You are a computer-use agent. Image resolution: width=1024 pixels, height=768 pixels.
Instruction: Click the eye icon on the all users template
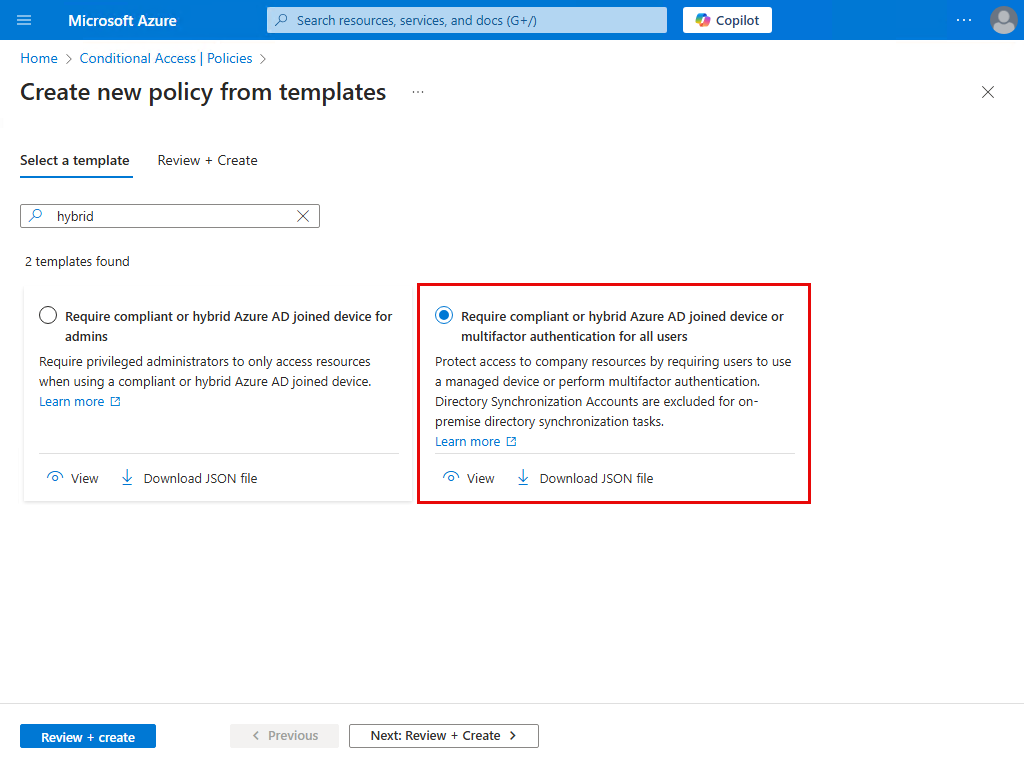[x=451, y=478]
